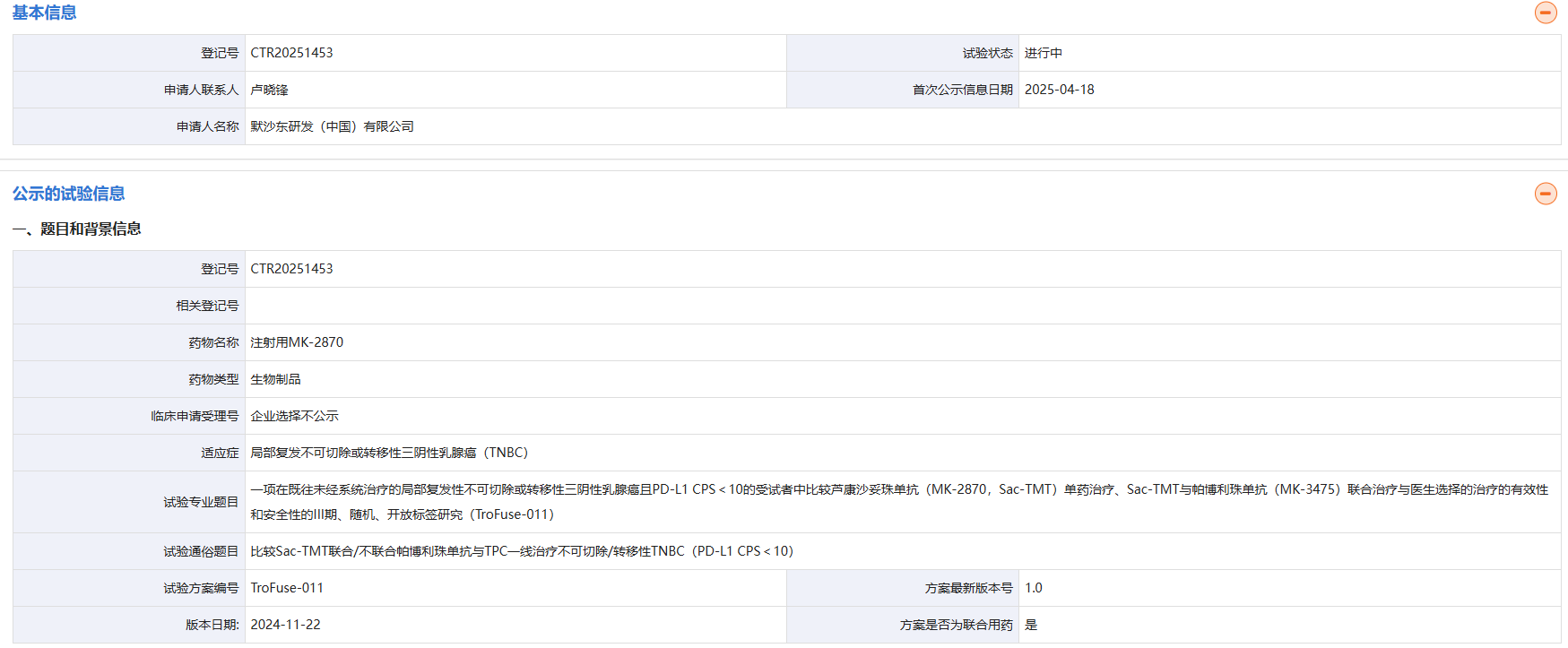Click the 药物类型 label cell
This screenshot has height=648, width=1568.
point(129,379)
